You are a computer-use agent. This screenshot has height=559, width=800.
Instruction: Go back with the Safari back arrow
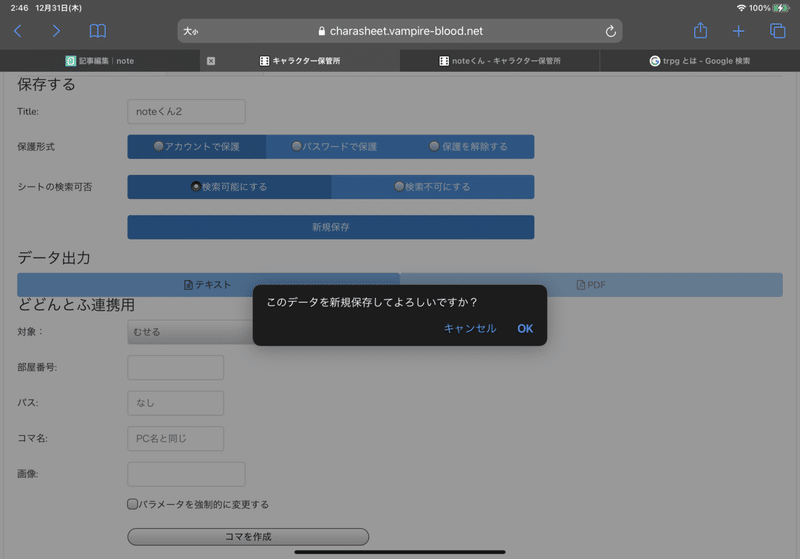(x=18, y=31)
